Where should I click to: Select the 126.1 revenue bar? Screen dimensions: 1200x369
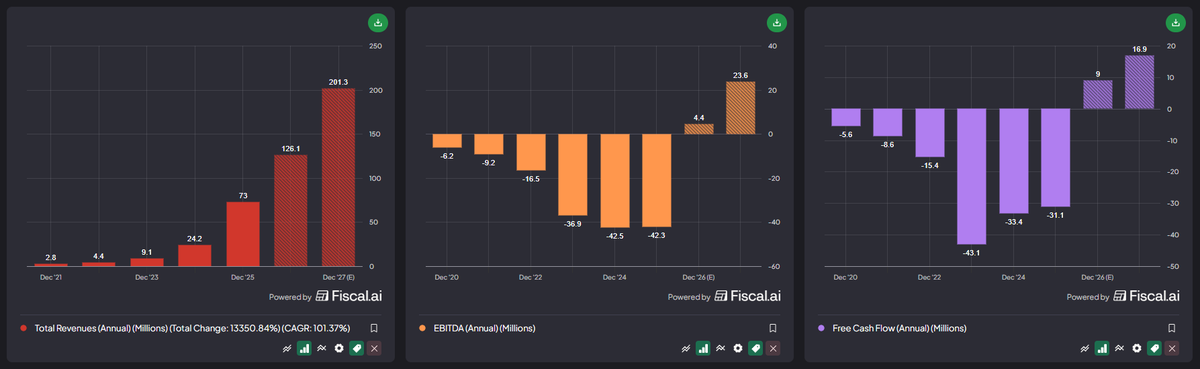click(291, 211)
